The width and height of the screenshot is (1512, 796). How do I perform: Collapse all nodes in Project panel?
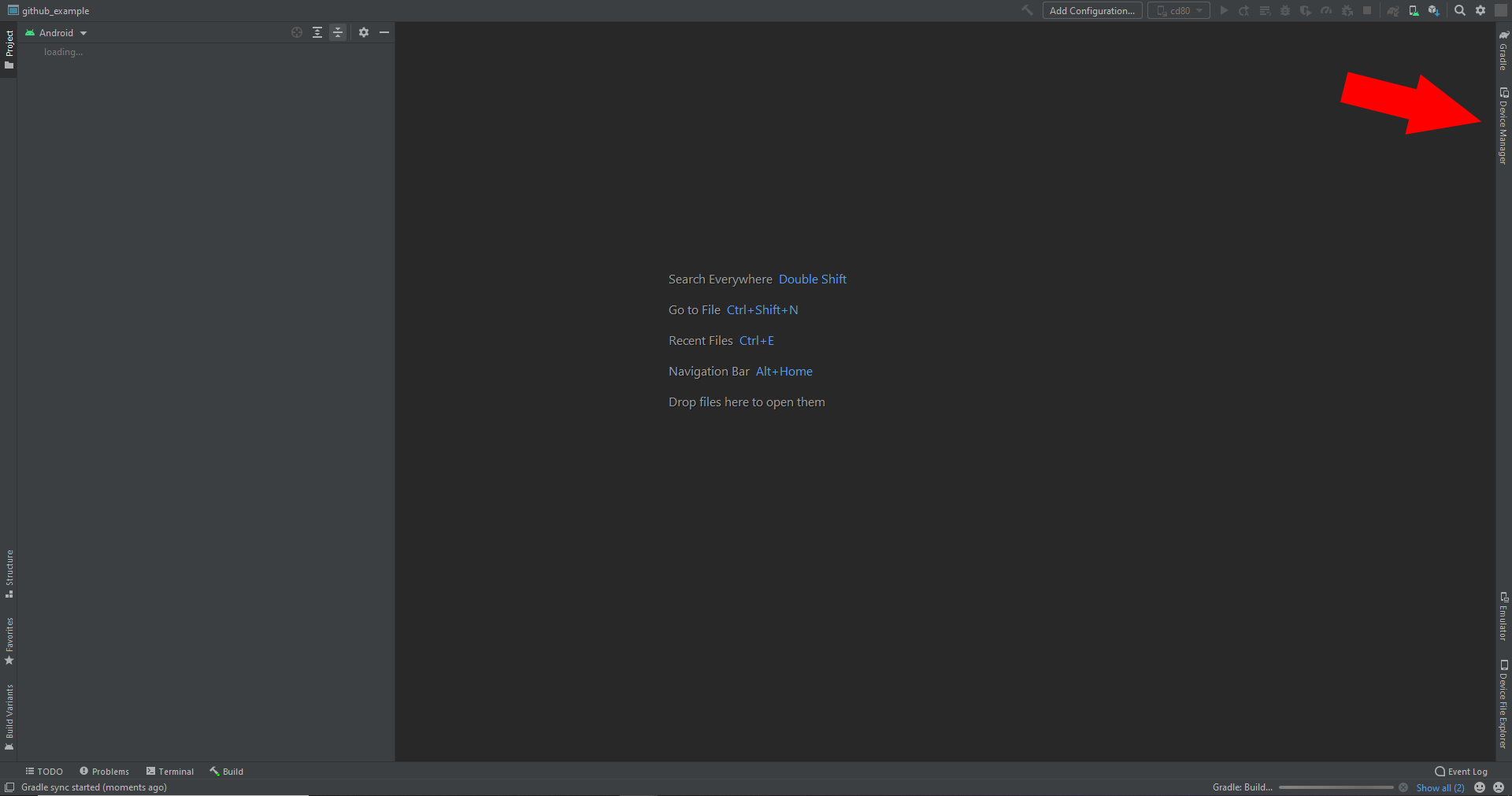click(x=337, y=32)
